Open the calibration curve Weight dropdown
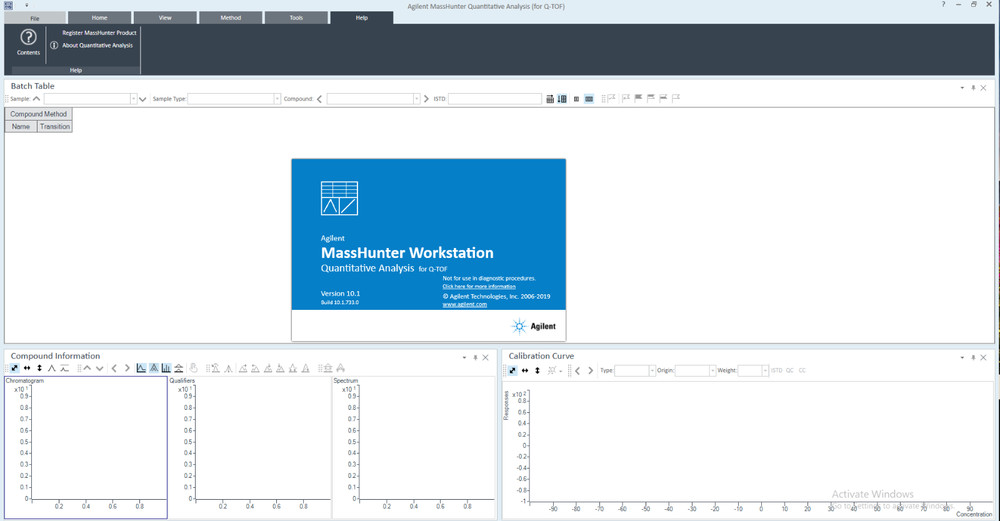This screenshot has height=521, width=1000. click(x=765, y=371)
